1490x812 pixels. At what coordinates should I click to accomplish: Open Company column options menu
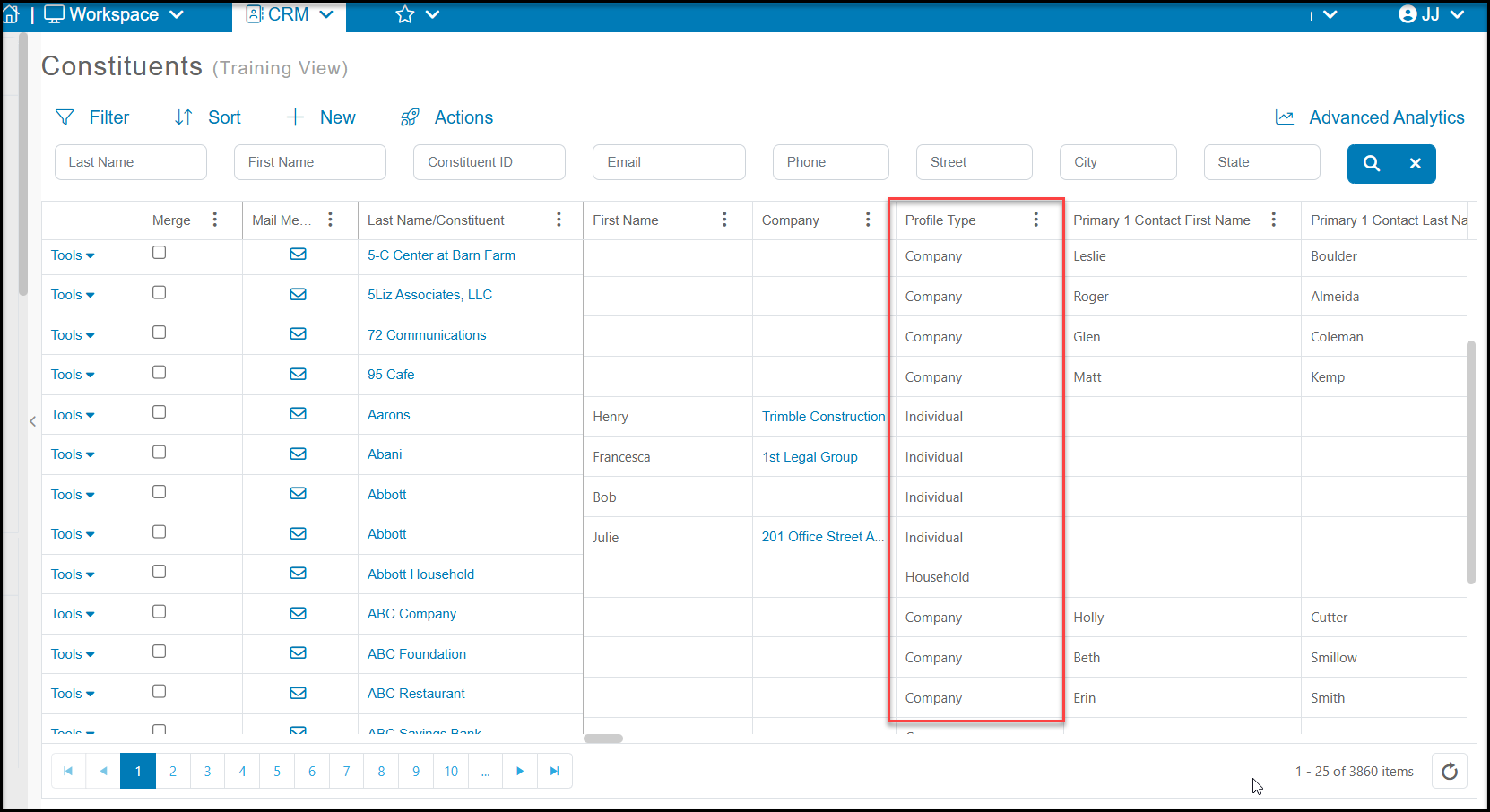click(868, 220)
